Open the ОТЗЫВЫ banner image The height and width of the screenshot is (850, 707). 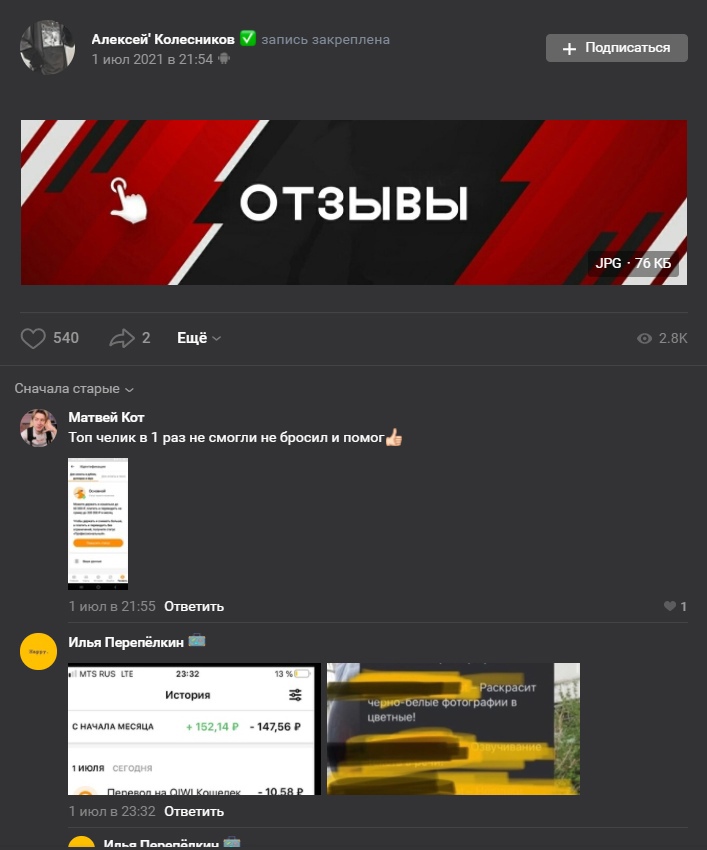coord(354,202)
